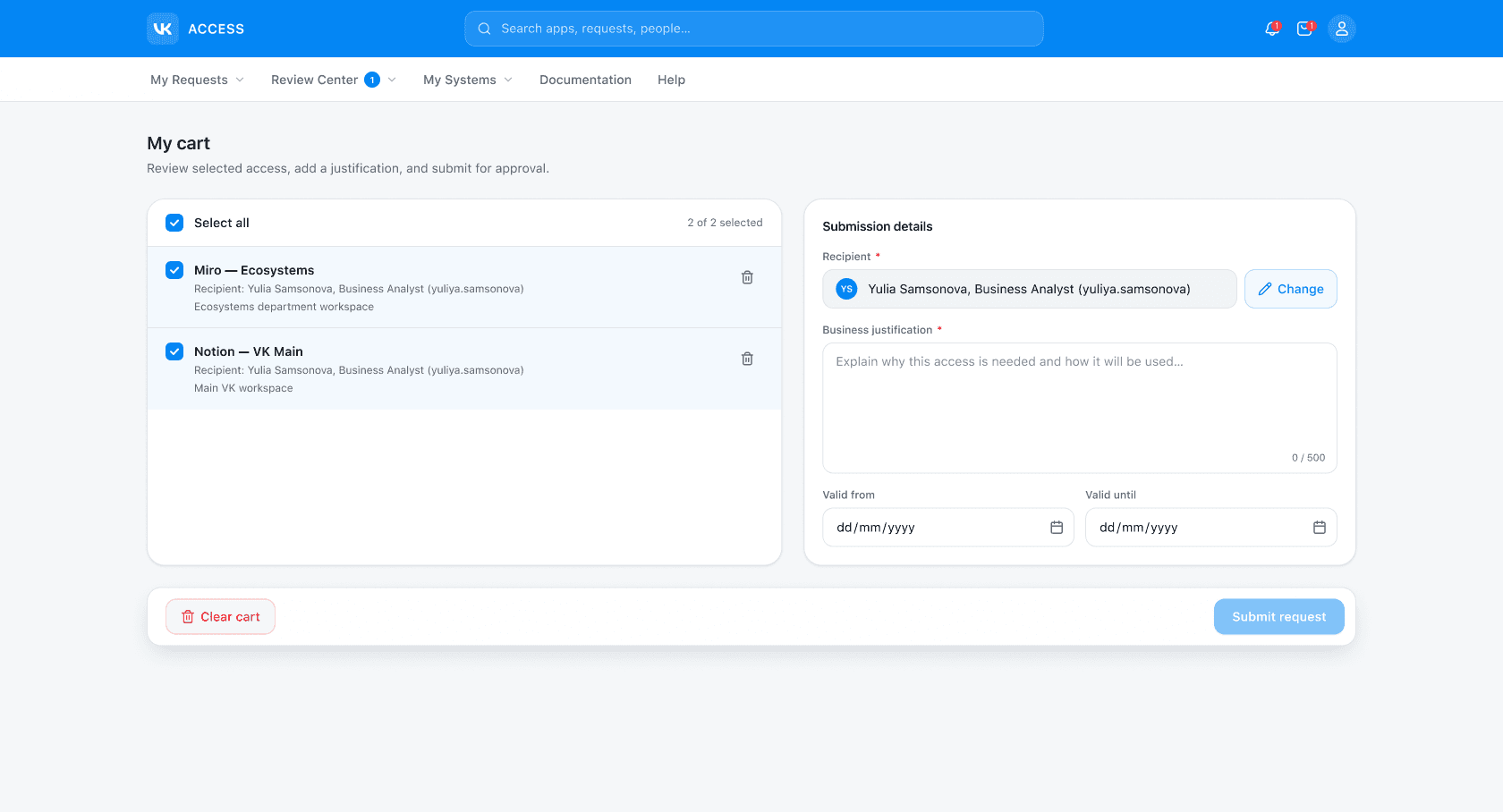Focus the search apps, requests, people field
The image size is (1503, 812).
pyautogui.click(x=754, y=29)
